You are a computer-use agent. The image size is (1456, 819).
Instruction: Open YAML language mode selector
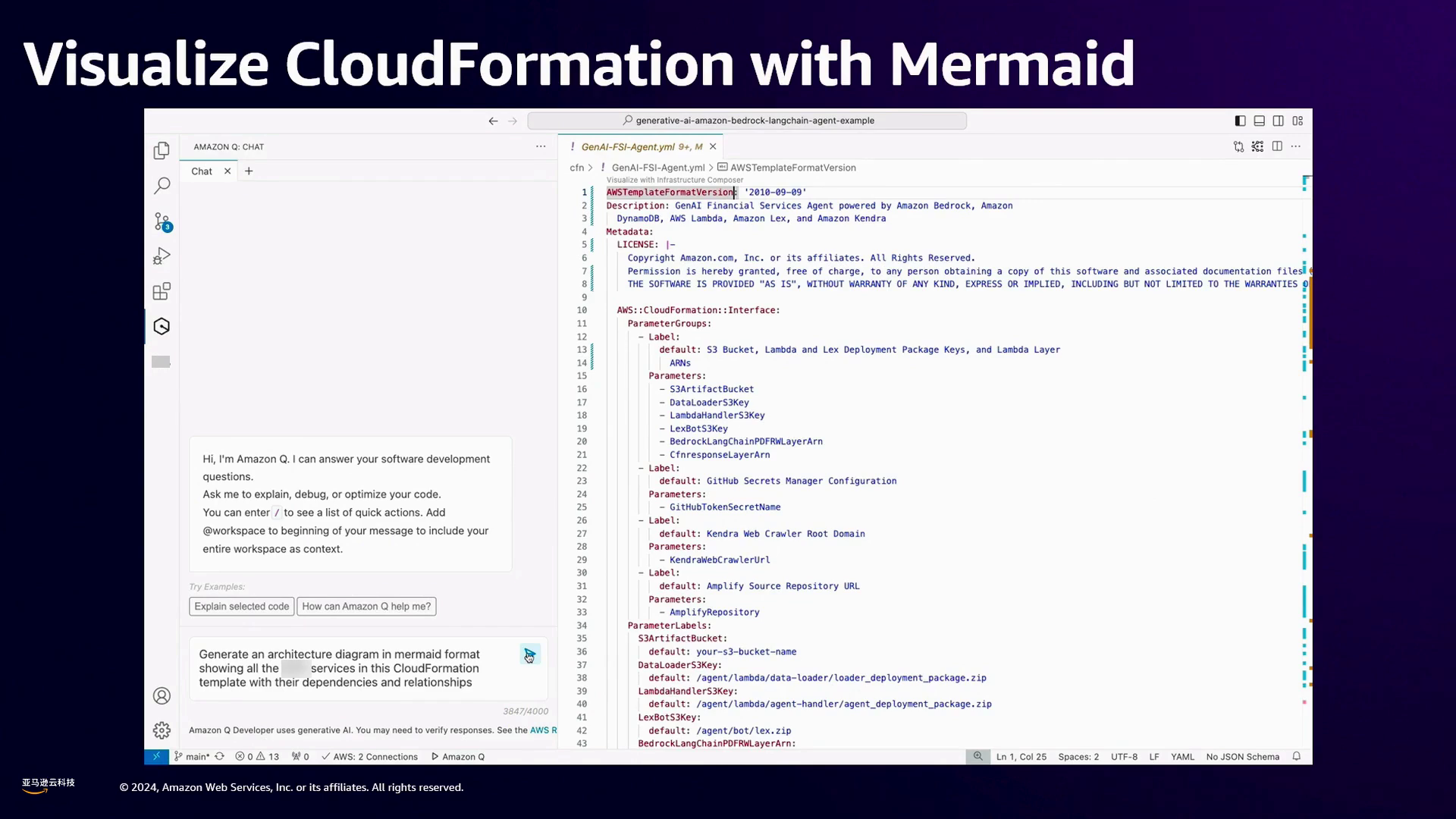tap(1181, 757)
